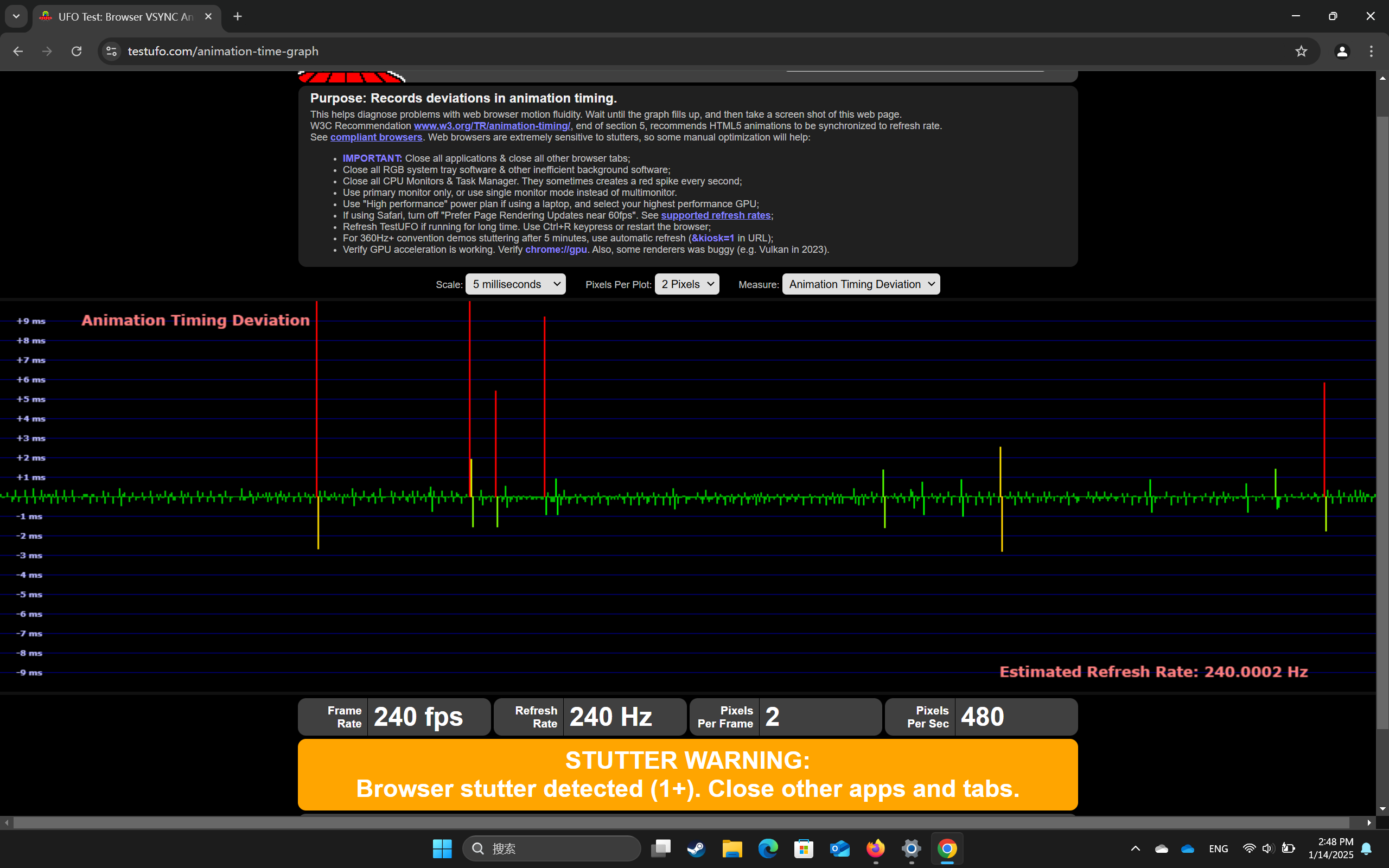Open the Measure Animation Timing Deviation dropdown
This screenshot has width=1389, height=868.
(861, 284)
